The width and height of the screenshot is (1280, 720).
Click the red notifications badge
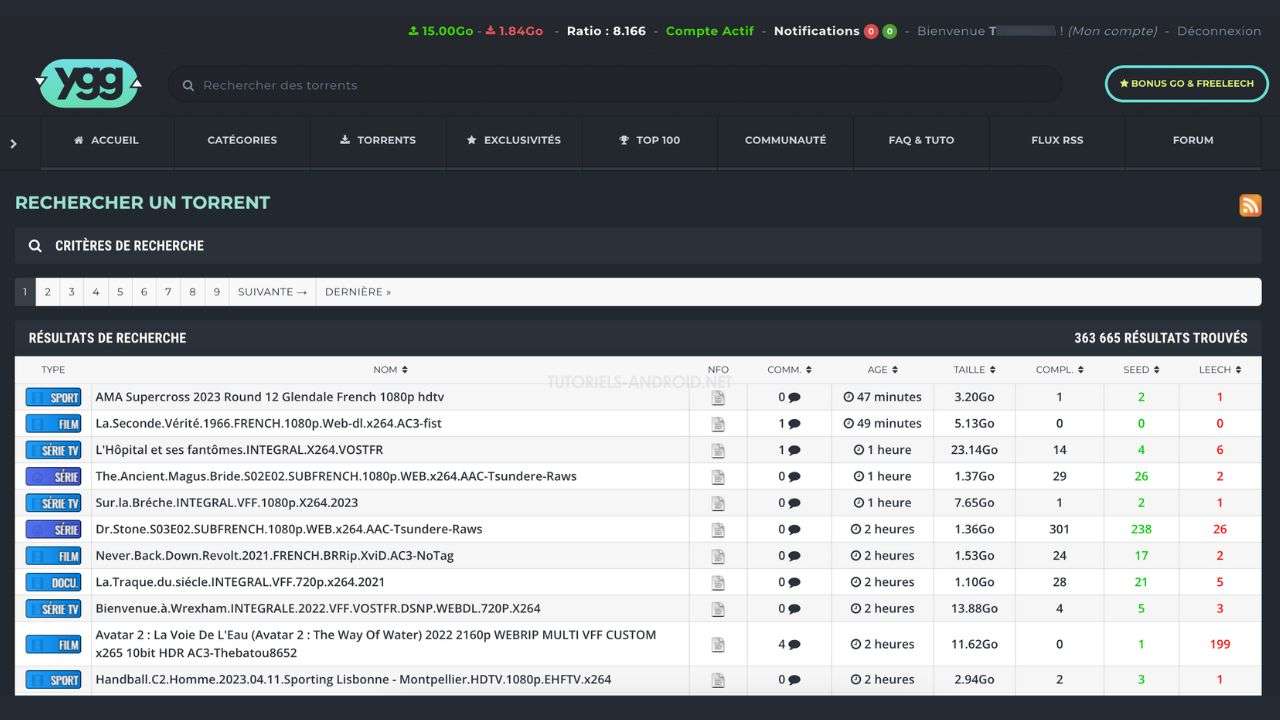click(871, 31)
